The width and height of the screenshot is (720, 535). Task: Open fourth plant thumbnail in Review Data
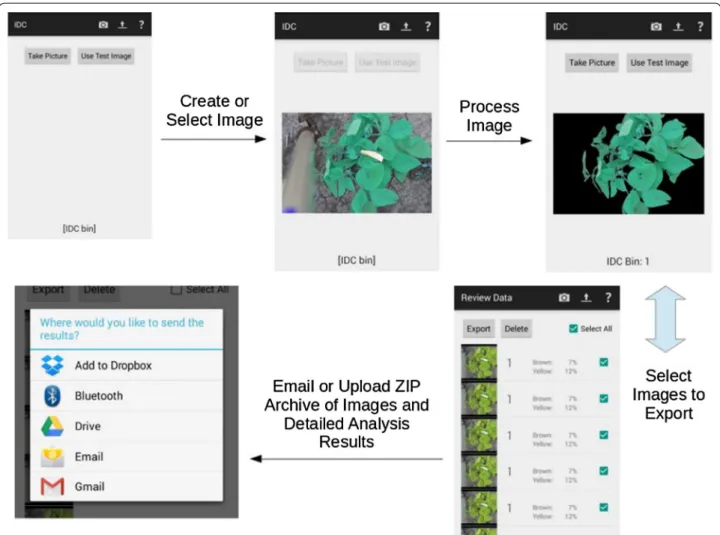pyautogui.click(x=479, y=471)
